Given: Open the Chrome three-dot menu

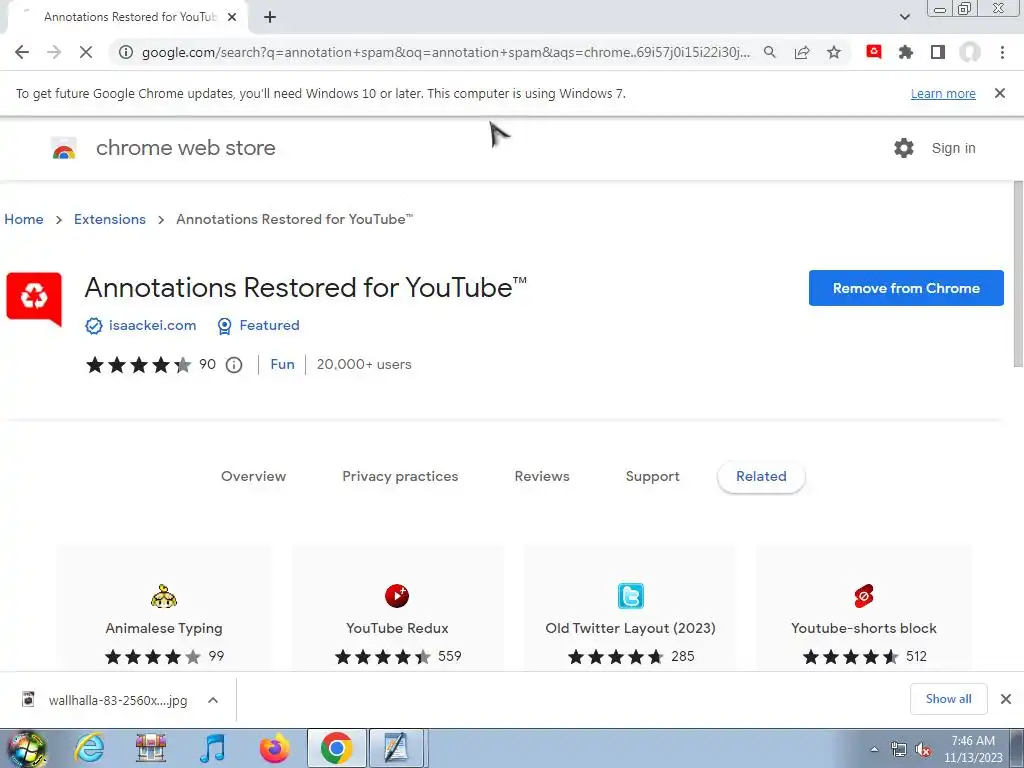Looking at the screenshot, I should pos(1002,52).
